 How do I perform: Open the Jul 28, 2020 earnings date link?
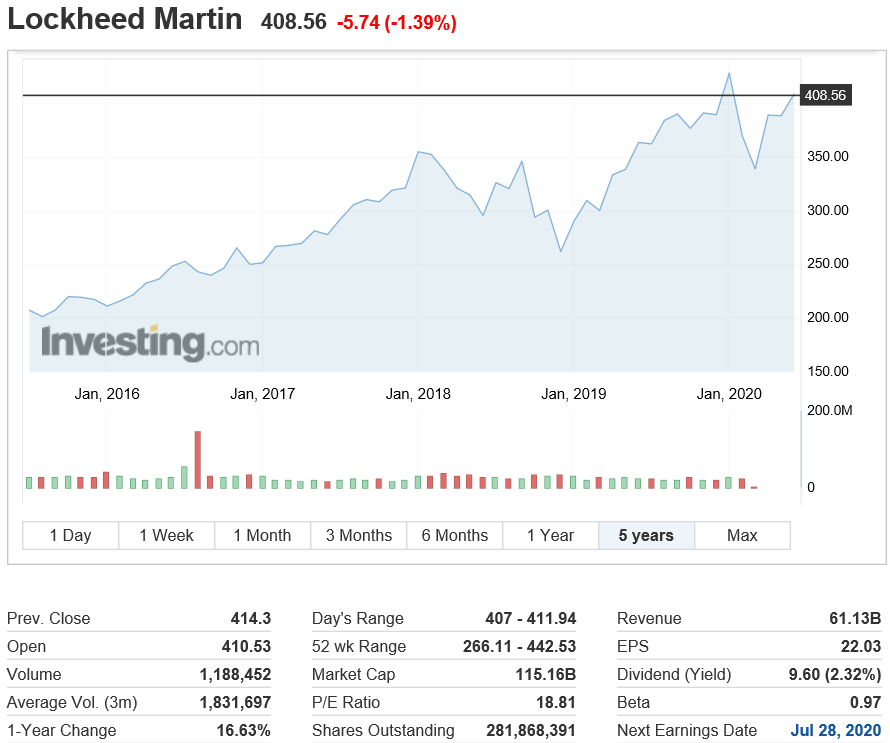[836, 730]
